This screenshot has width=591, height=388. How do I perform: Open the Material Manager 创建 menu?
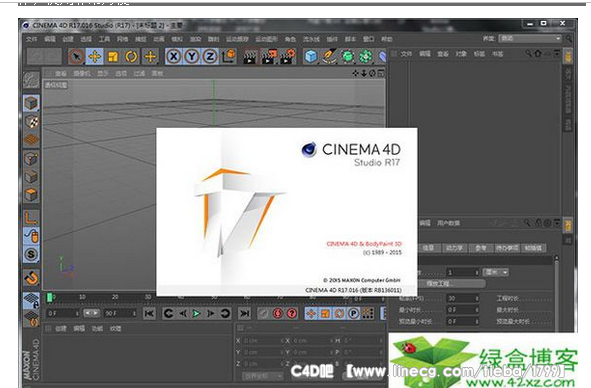[61, 329]
